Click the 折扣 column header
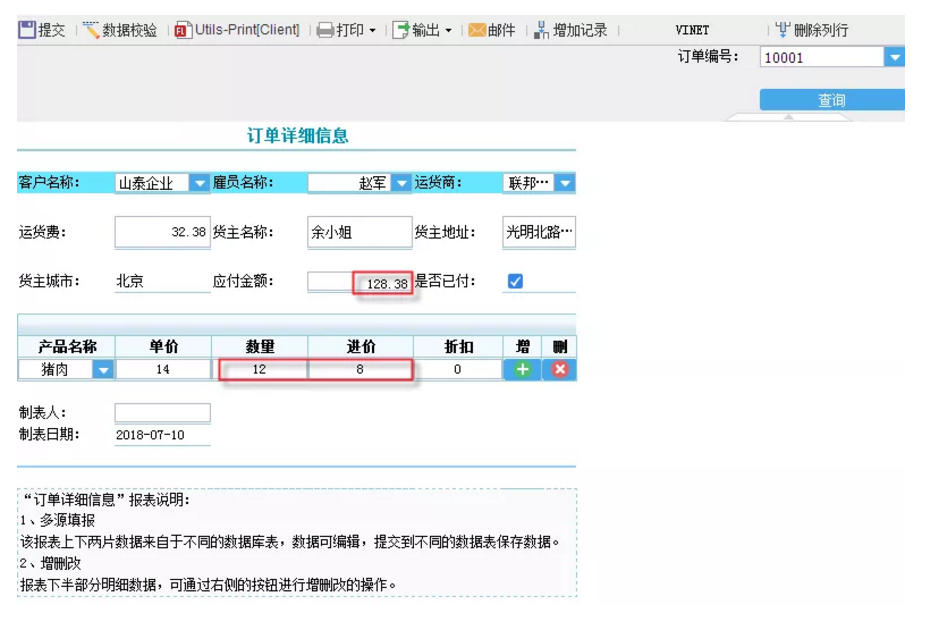Viewport: 947px width, 638px height. (x=458, y=346)
